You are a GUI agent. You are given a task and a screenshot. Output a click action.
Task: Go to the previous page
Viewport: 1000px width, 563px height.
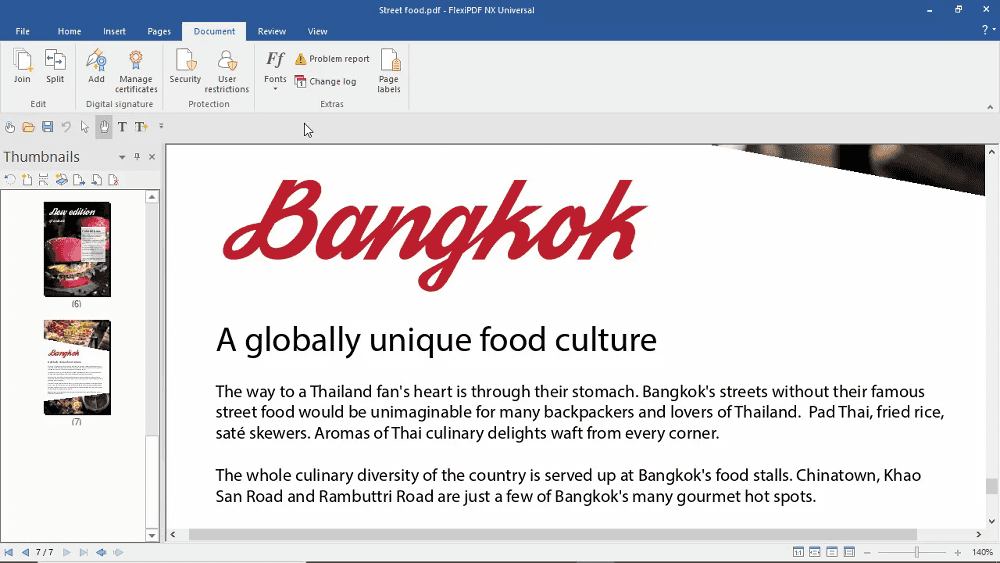coord(26,552)
